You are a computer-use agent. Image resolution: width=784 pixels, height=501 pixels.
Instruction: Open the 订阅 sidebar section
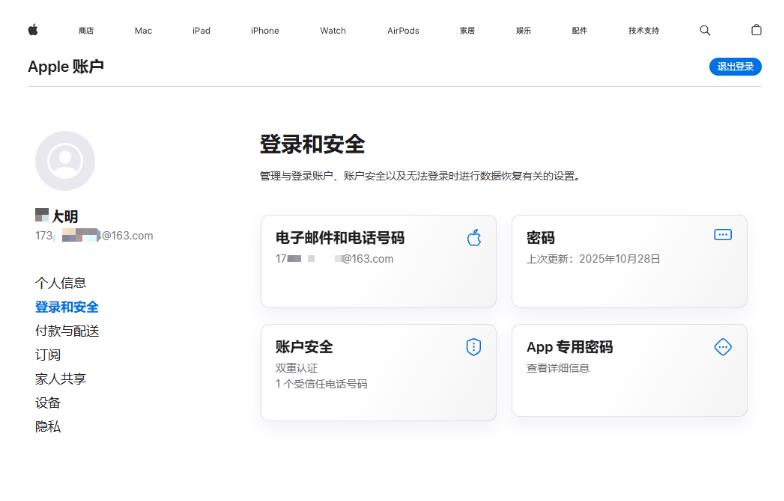pos(48,355)
